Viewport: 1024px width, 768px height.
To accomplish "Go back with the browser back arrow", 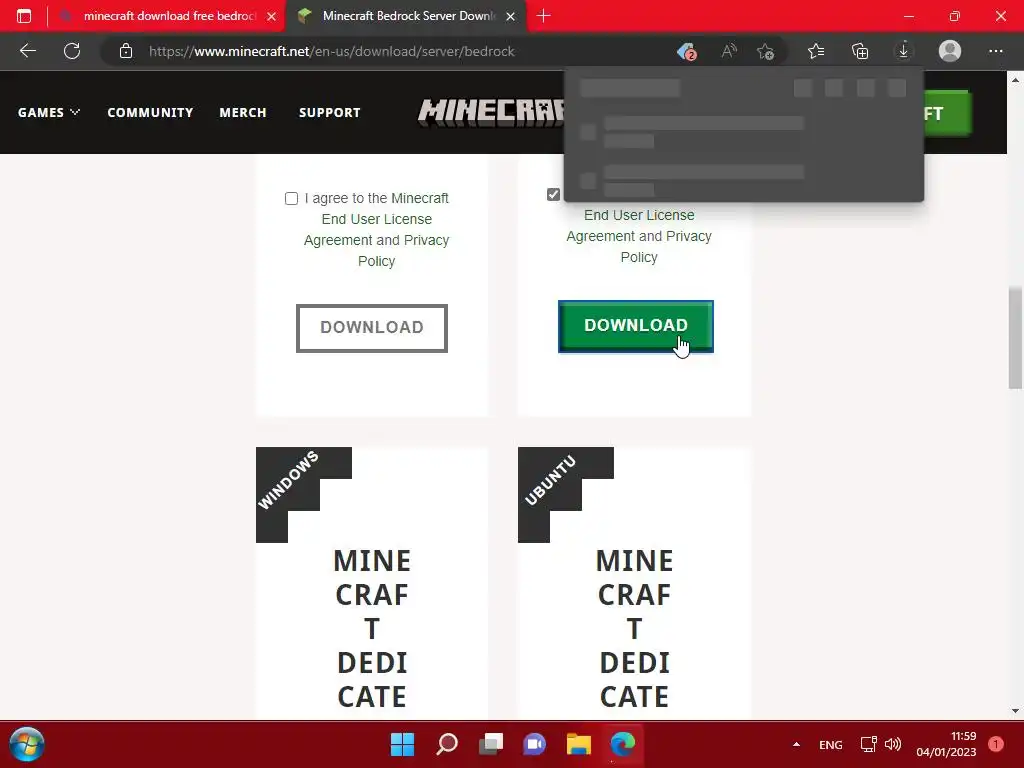I will [x=27, y=51].
